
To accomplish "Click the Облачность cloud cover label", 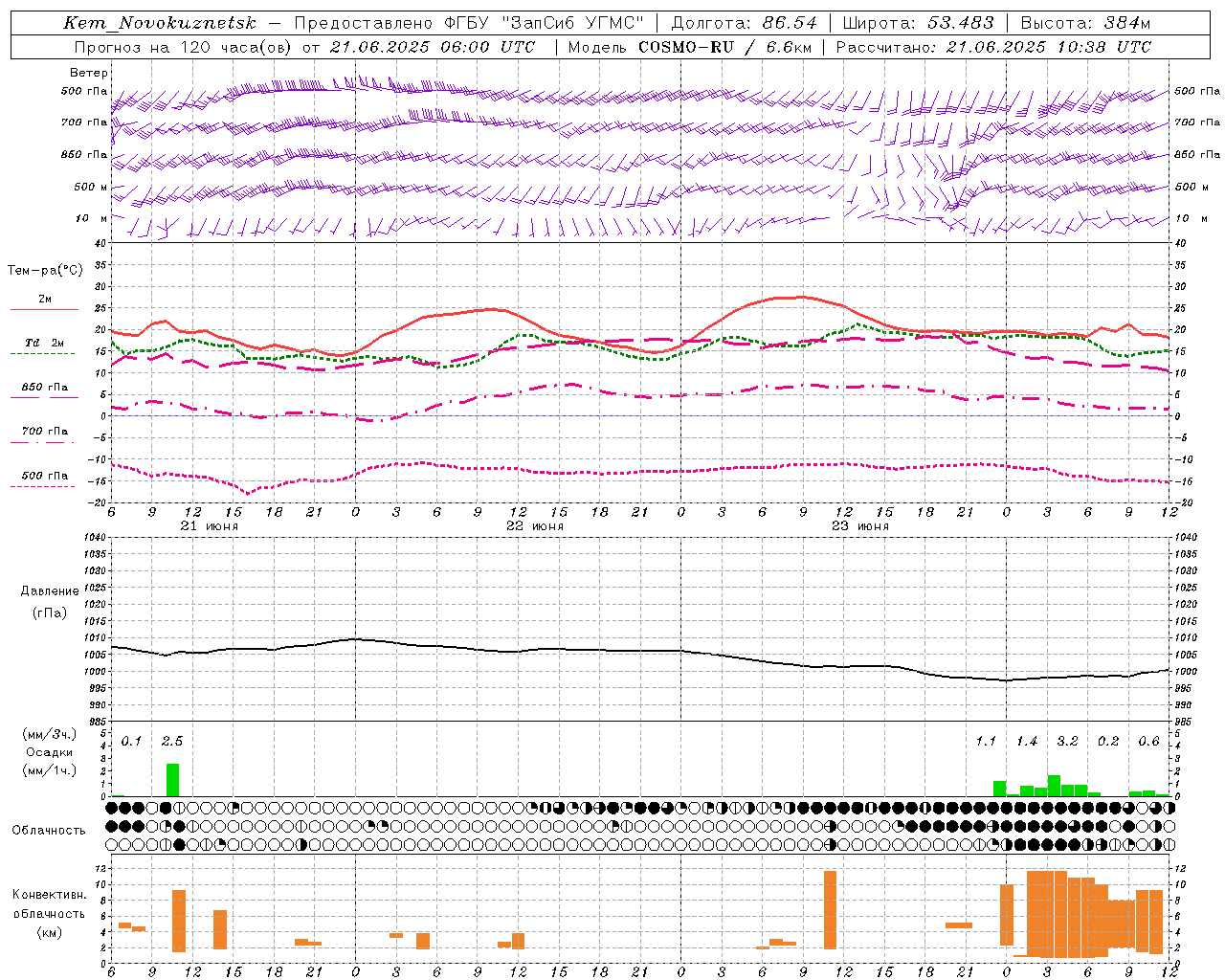I will [49, 830].
